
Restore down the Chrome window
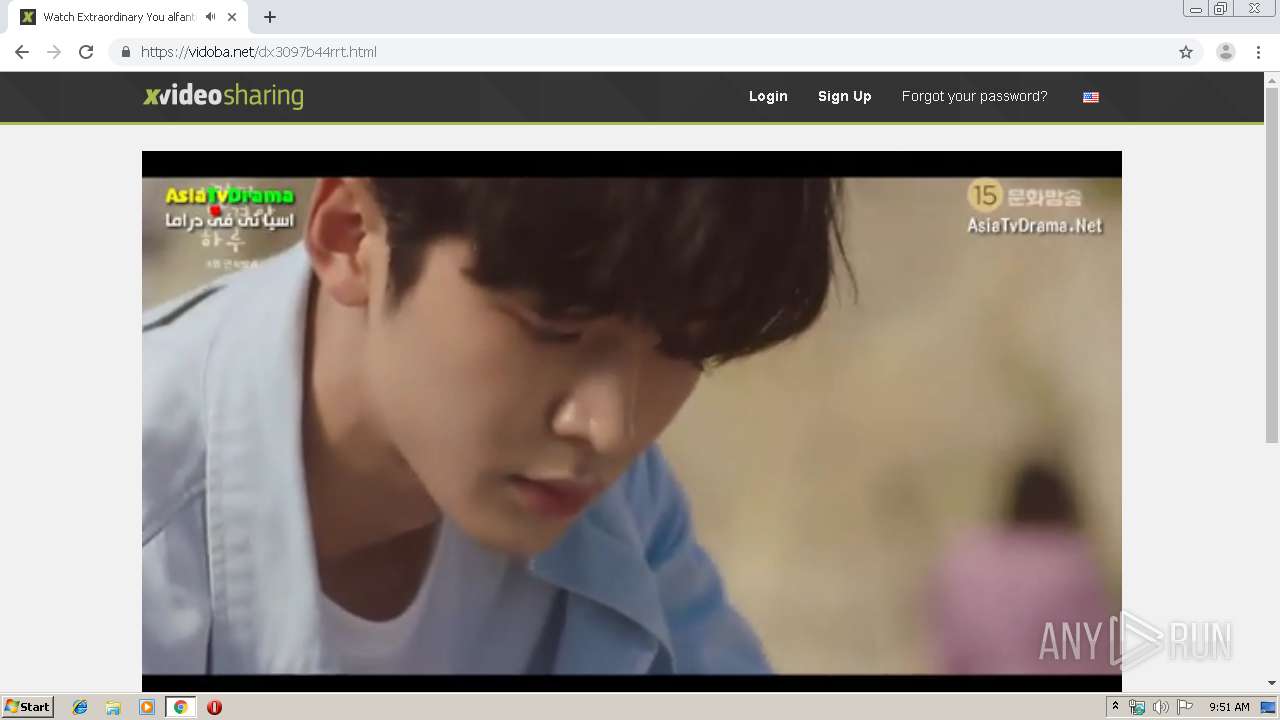[x=1221, y=9]
